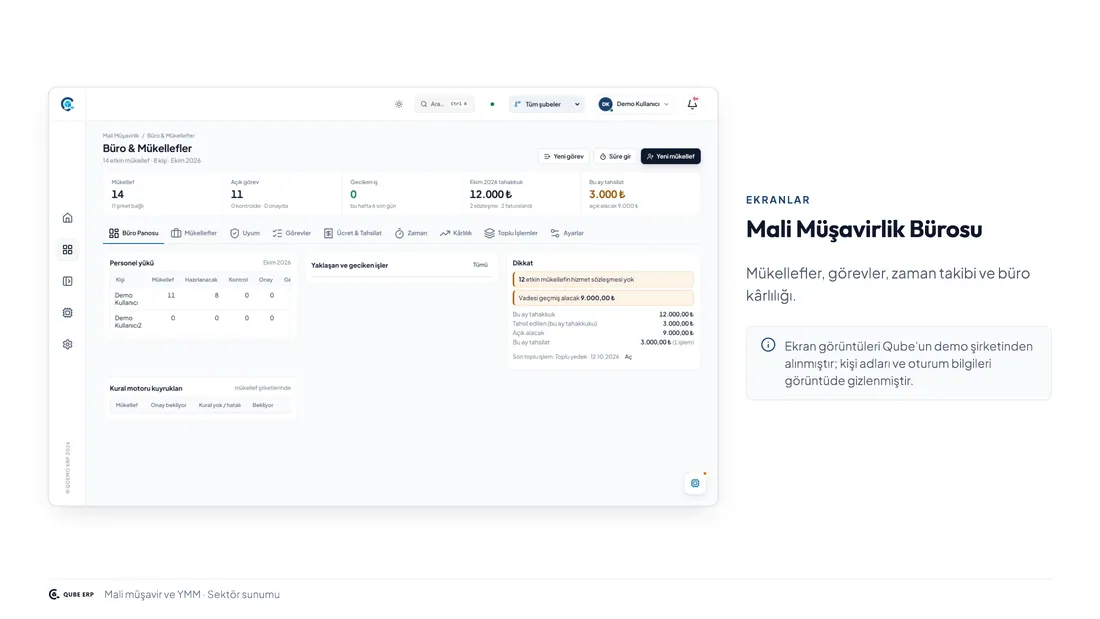
Task: Click the Açık görev stat card showing 11
Action: [281, 194]
